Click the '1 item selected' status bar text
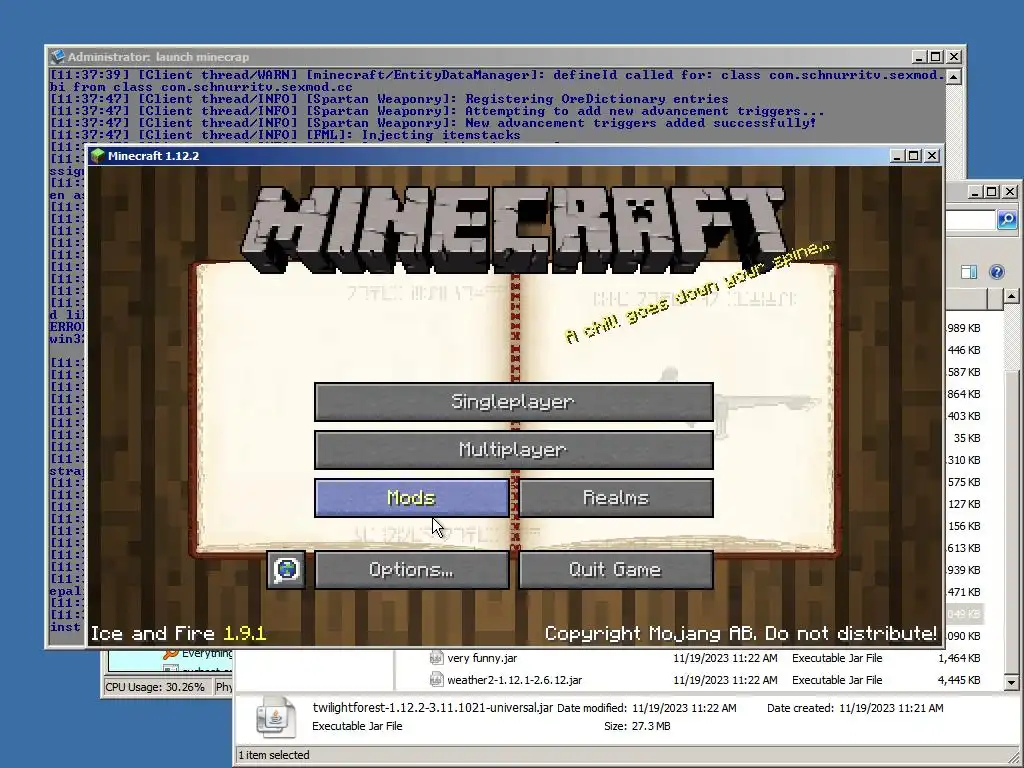The height and width of the screenshot is (768, 1024). click(x=274, y=755)
